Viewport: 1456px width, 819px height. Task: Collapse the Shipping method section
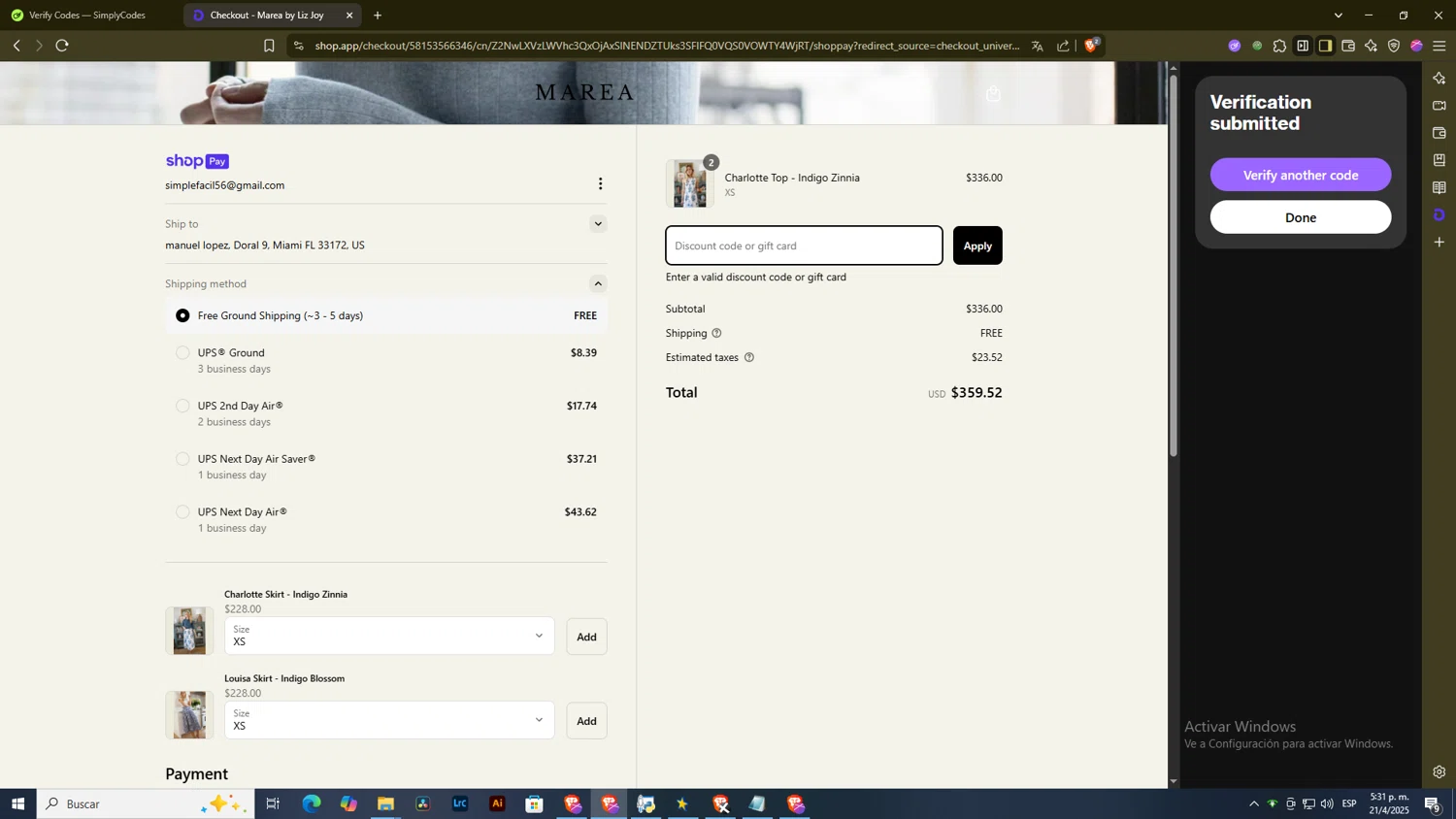pos(598,283)
